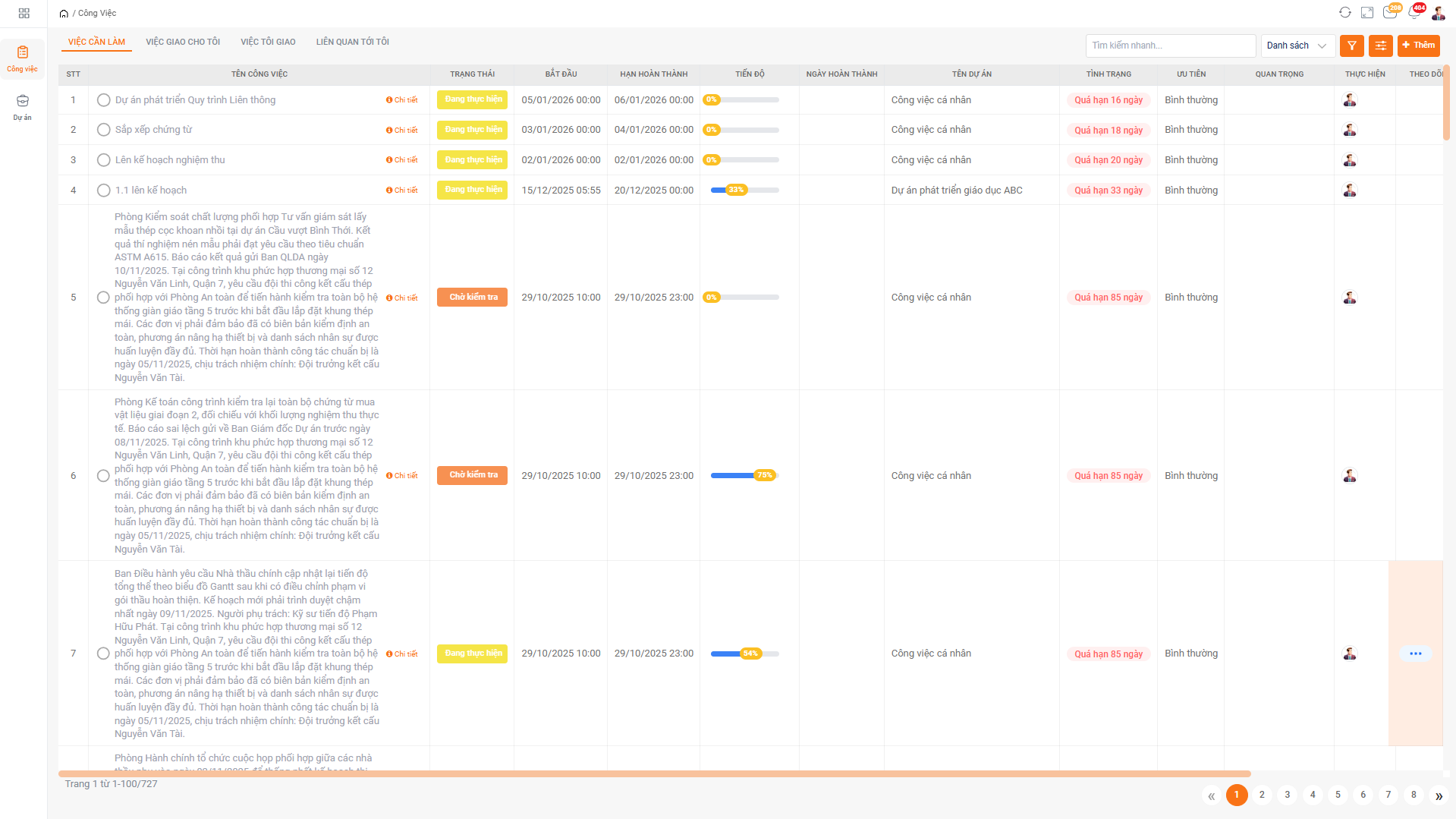Open the user avatar menu top-right
The width and height of the screenshot is (1456, 819).
tap(1439, 13)
